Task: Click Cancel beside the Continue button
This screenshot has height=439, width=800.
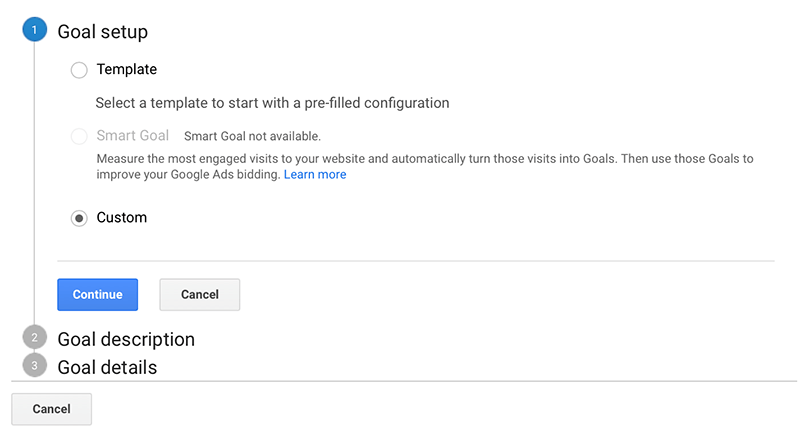Action: [199, 294]
